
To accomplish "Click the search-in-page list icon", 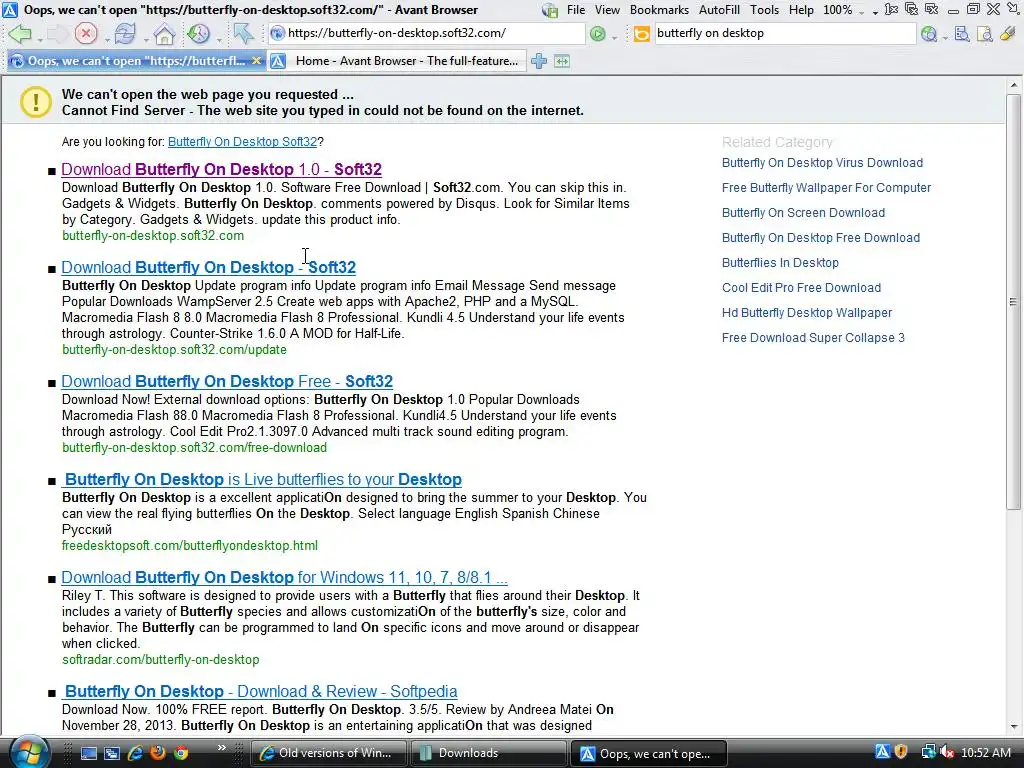I will pos(961,34).
